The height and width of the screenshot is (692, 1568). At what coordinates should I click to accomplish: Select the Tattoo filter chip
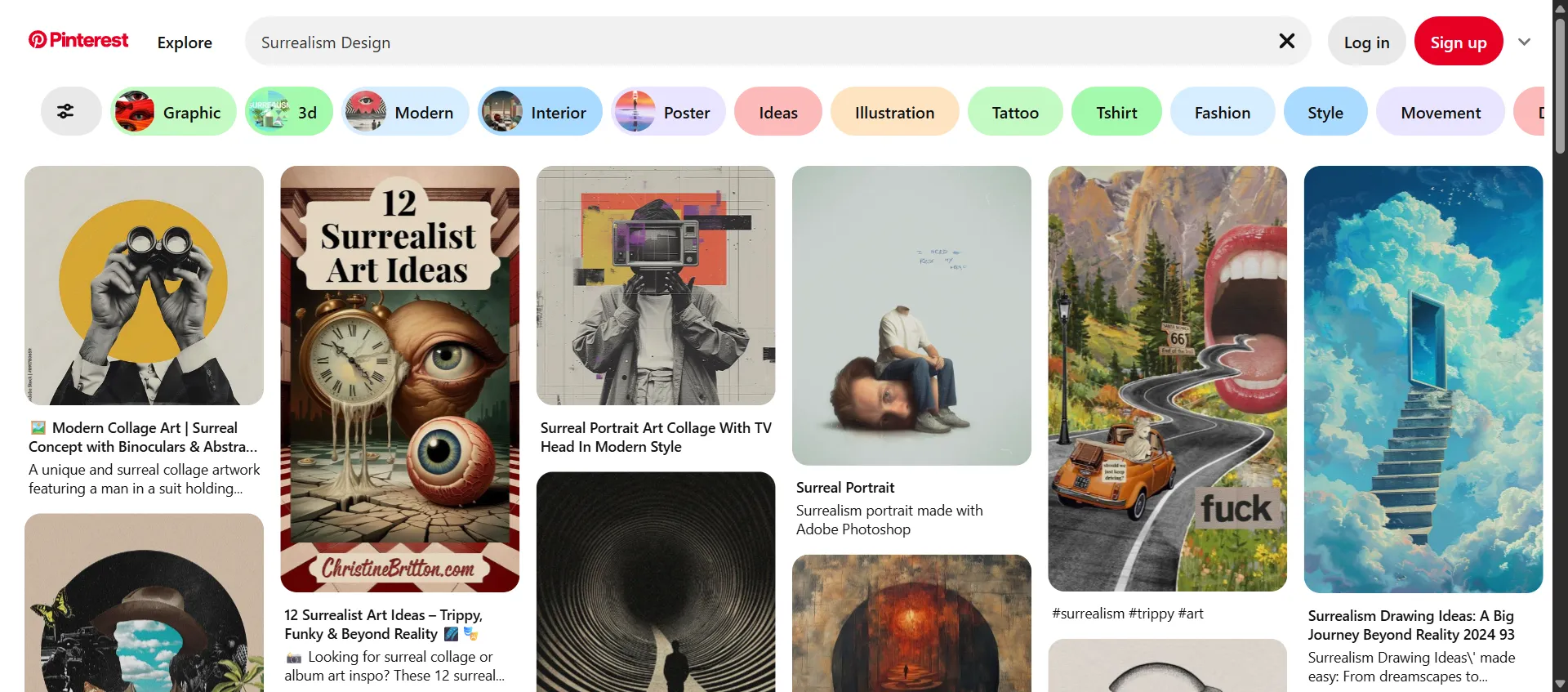1015,112
